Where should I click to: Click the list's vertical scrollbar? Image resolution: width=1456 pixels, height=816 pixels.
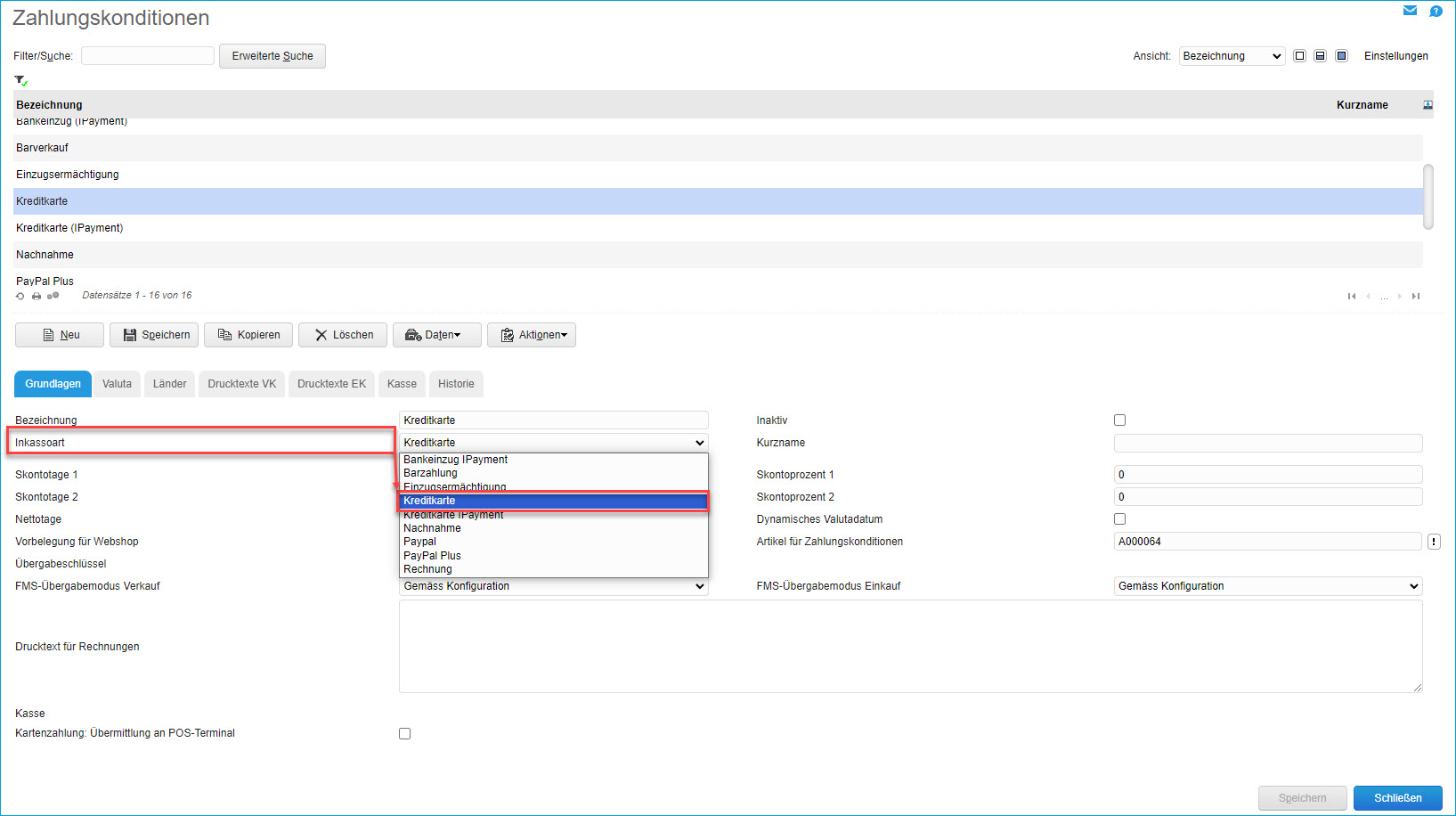[x=1428, y=197]
